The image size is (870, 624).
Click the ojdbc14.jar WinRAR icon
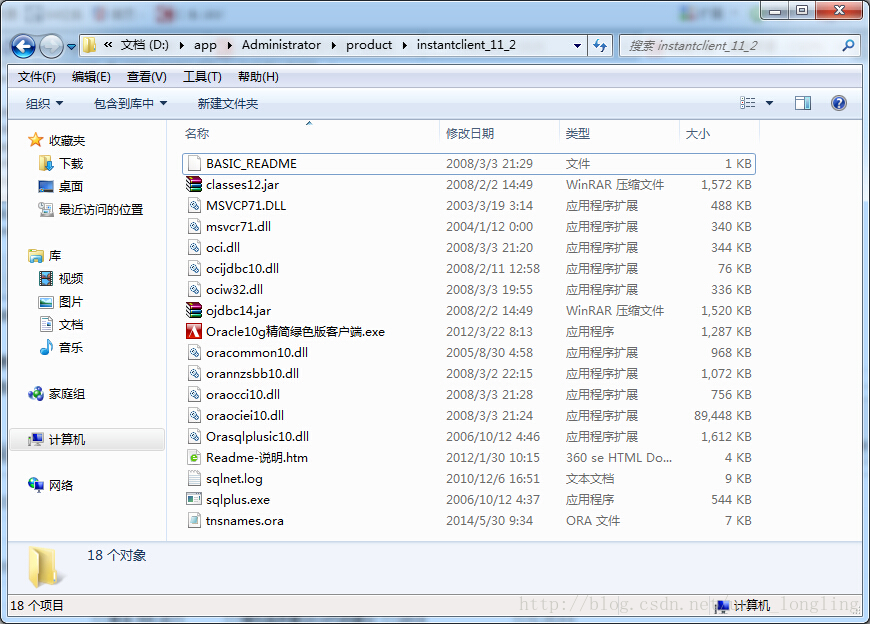click(194, 310)
